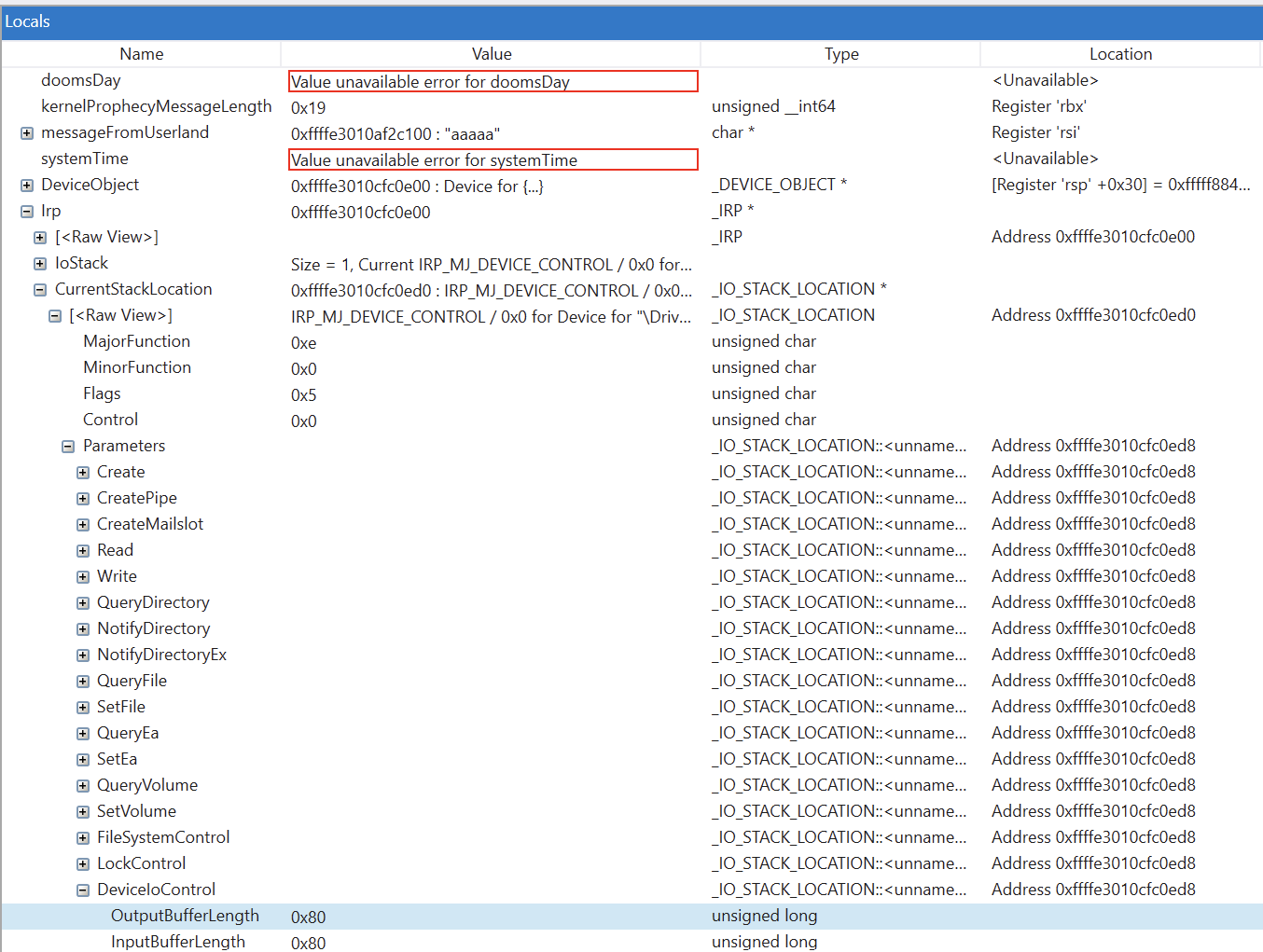1263x952 pixels.
Task: Click the Type column header
Action: point(840,54)
